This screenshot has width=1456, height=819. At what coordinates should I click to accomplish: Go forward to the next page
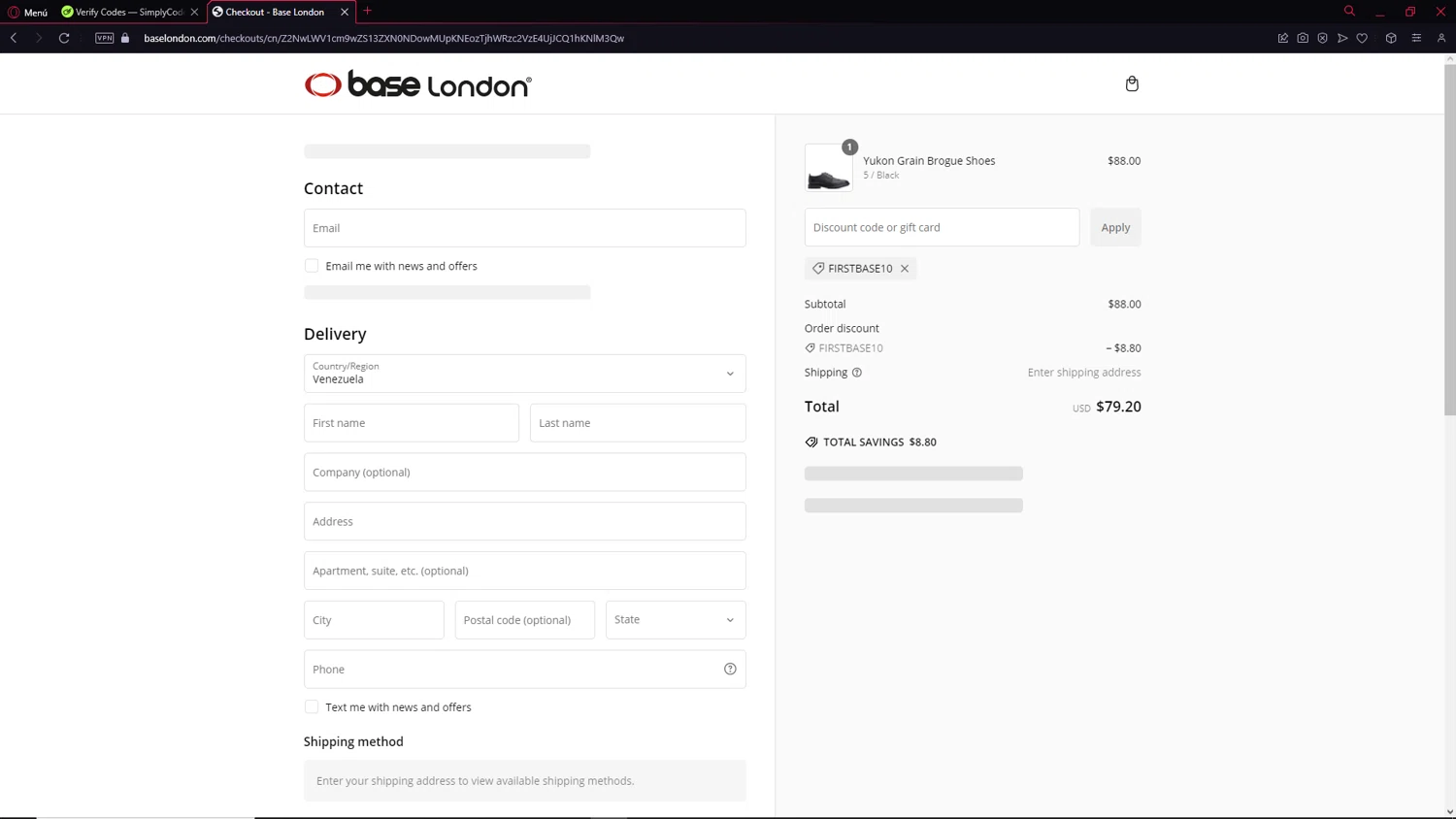click(39, 38)
